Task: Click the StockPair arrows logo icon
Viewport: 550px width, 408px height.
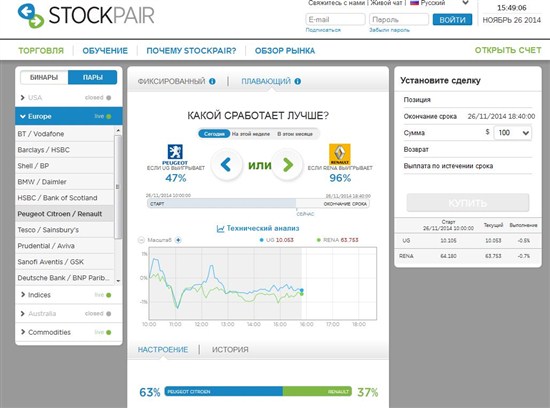Action: click(31, 16)
